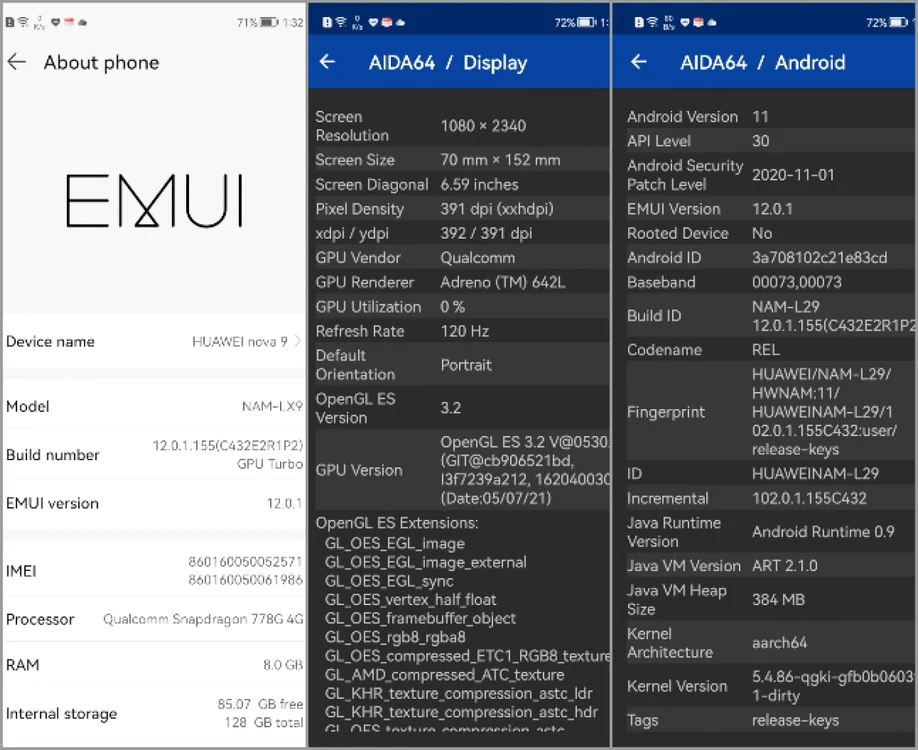Select Java VM Heap Size value 384 MB
This screenshot has height=750, width=918.
(778, 600)
